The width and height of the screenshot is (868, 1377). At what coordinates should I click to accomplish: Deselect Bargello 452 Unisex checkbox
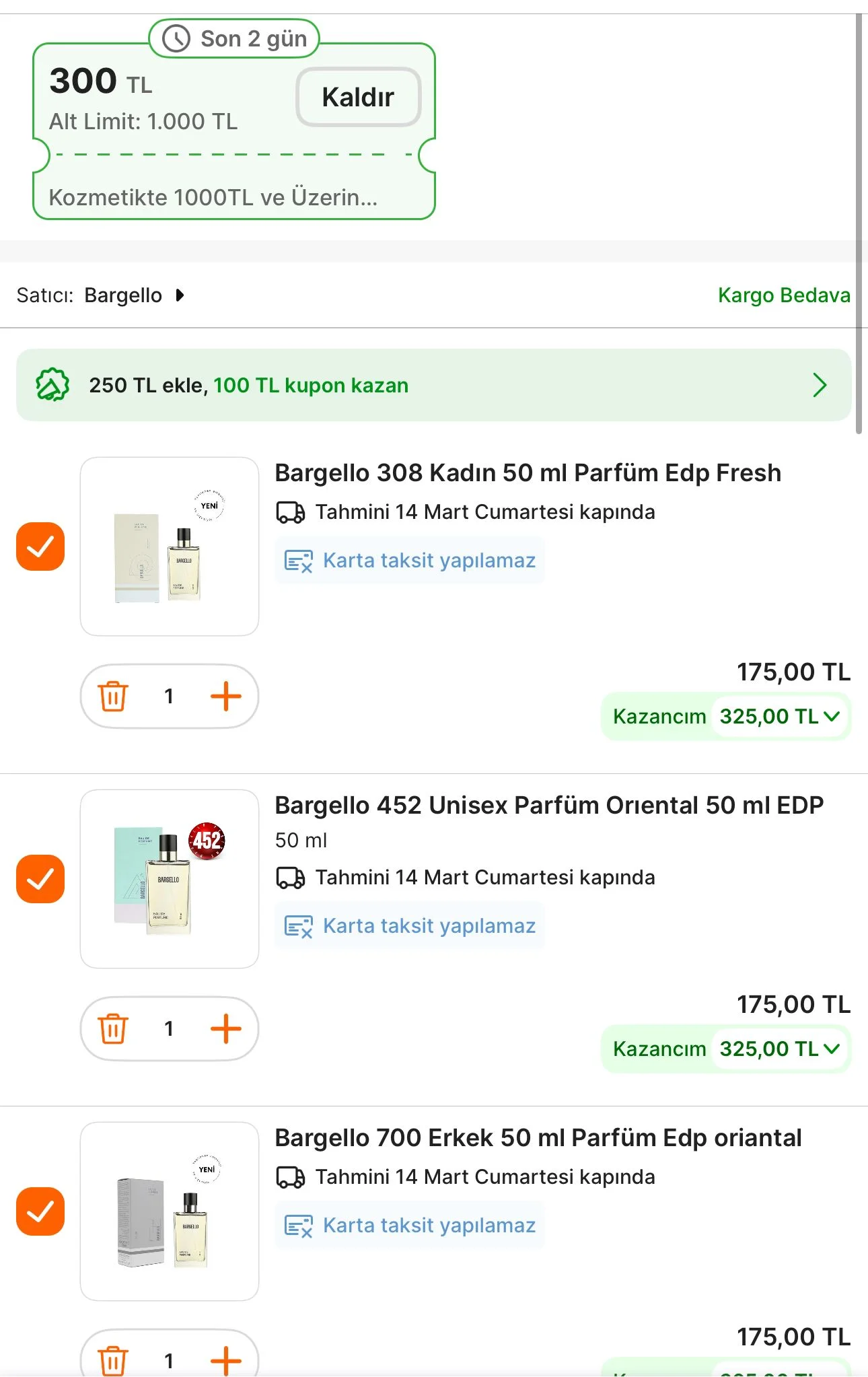coord(40,879)
